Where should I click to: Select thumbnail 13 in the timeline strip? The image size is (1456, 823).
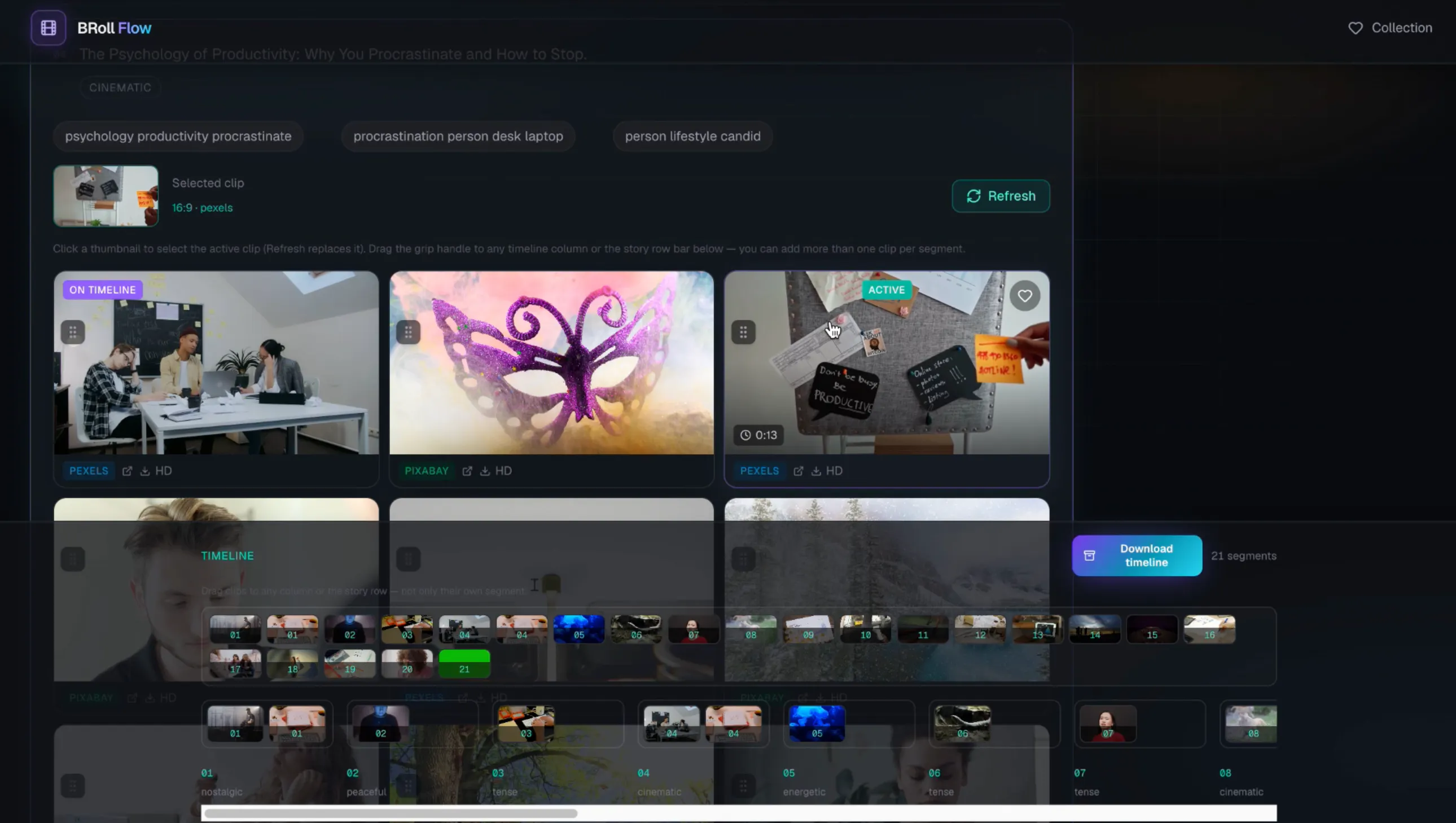(1038, 629)
